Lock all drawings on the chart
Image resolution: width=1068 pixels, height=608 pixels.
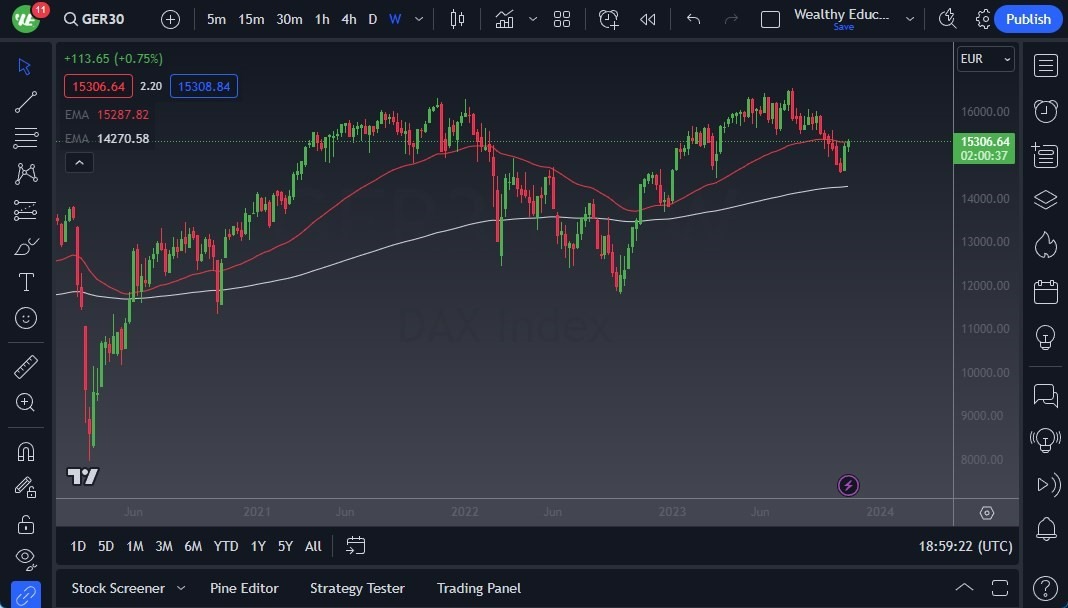(26, 523)
